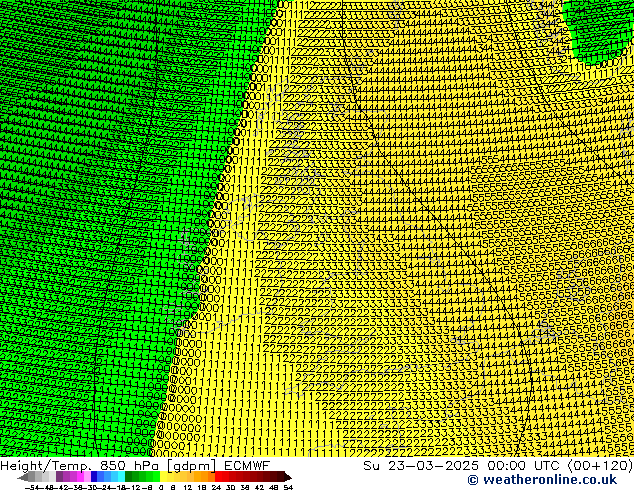Screen dimensions: 634x490
Task: Click the dark brown right arrow end of legend
Action: (288, 477)
